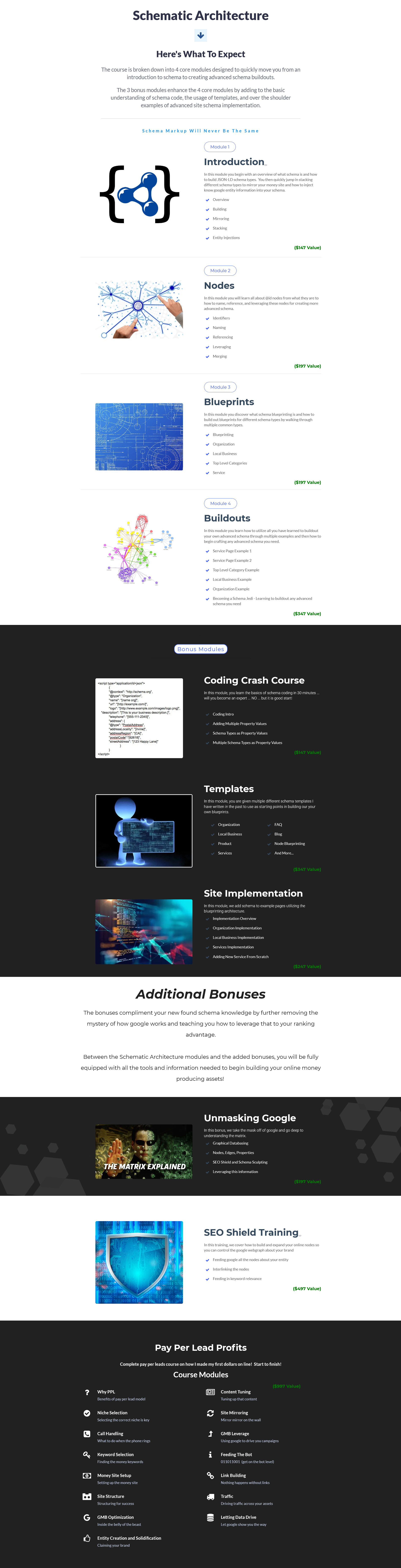The height and width of the screenshot is (1568, 401).
Task: Click the Site Implementation heading
Action: coord(253,893)
